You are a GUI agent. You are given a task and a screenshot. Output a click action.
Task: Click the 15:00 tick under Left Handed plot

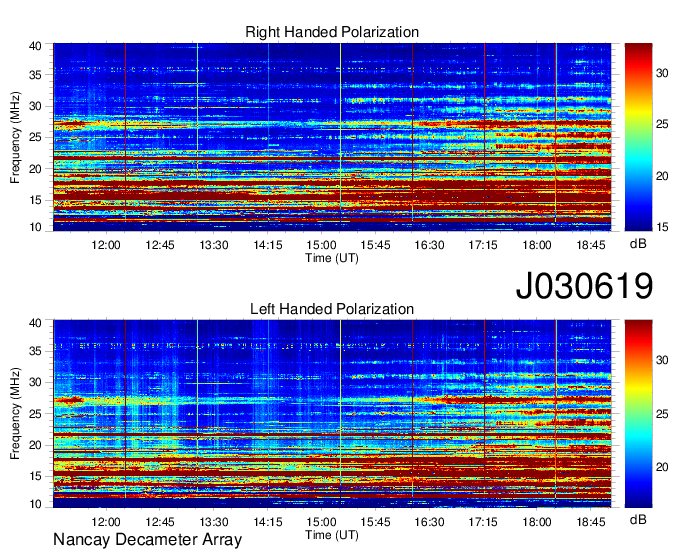pyautogui.click(x=321, y=522)
